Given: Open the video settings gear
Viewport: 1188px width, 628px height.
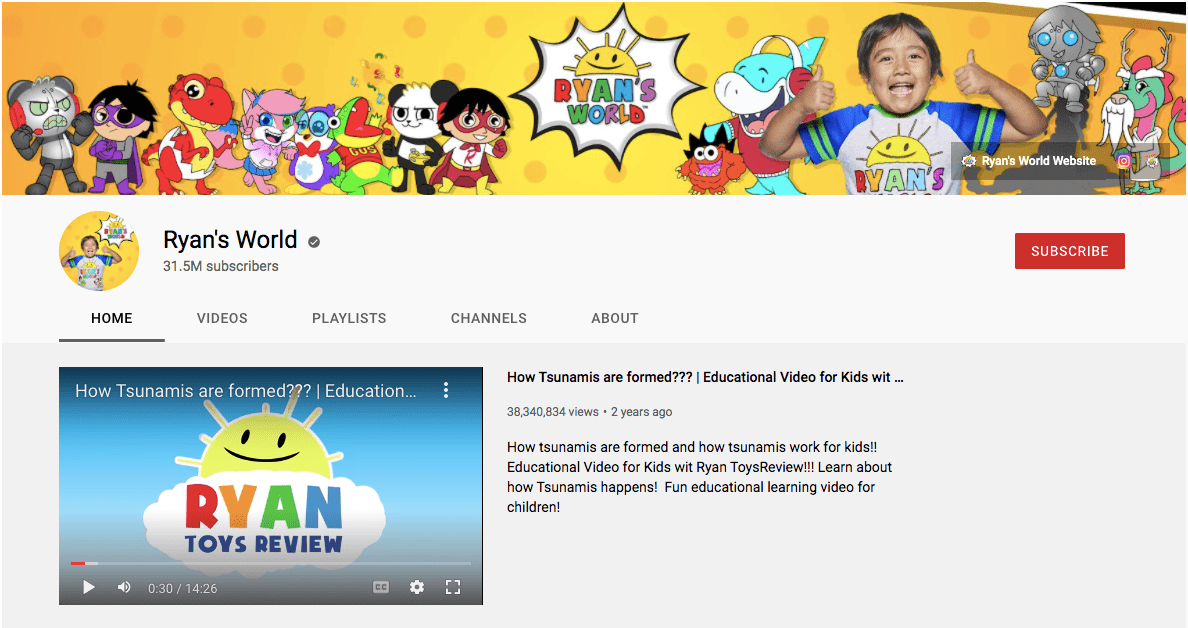Looking at the screenshot, I should click(x=417, y=587).
